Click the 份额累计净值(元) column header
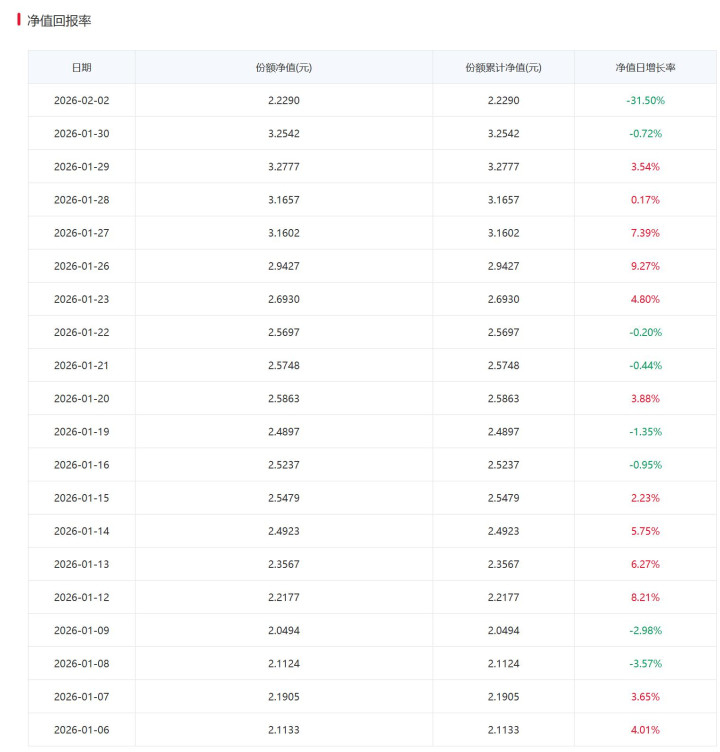 [503, 67]
